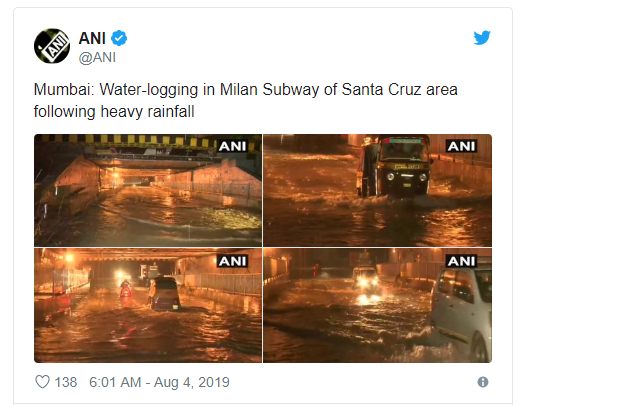Like the tweet with heart icon
The height and width of the screenshot is (405, 633).
42,382
